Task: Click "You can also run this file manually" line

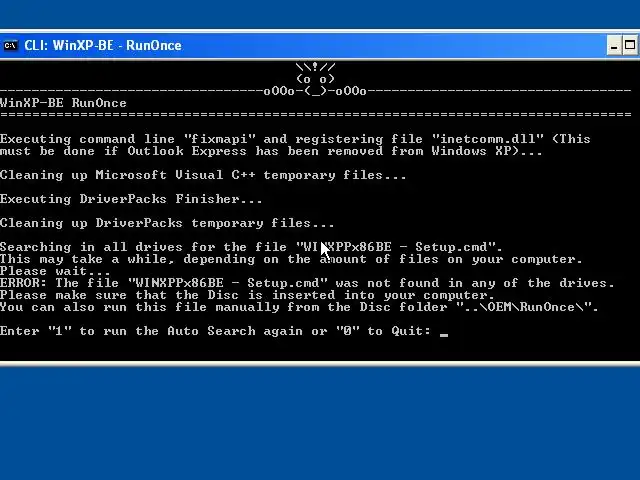Action: click(299, 307)
